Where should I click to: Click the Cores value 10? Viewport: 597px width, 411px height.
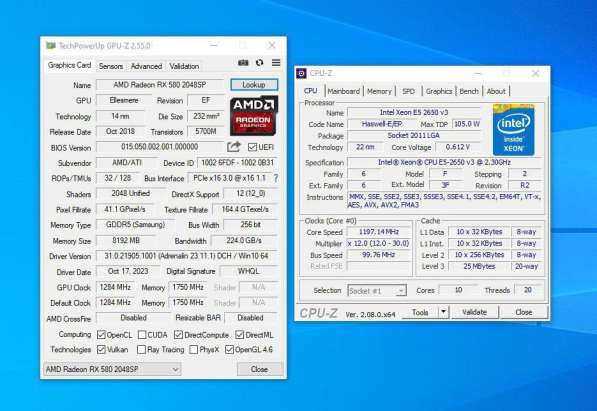click(x=458, y=290)
